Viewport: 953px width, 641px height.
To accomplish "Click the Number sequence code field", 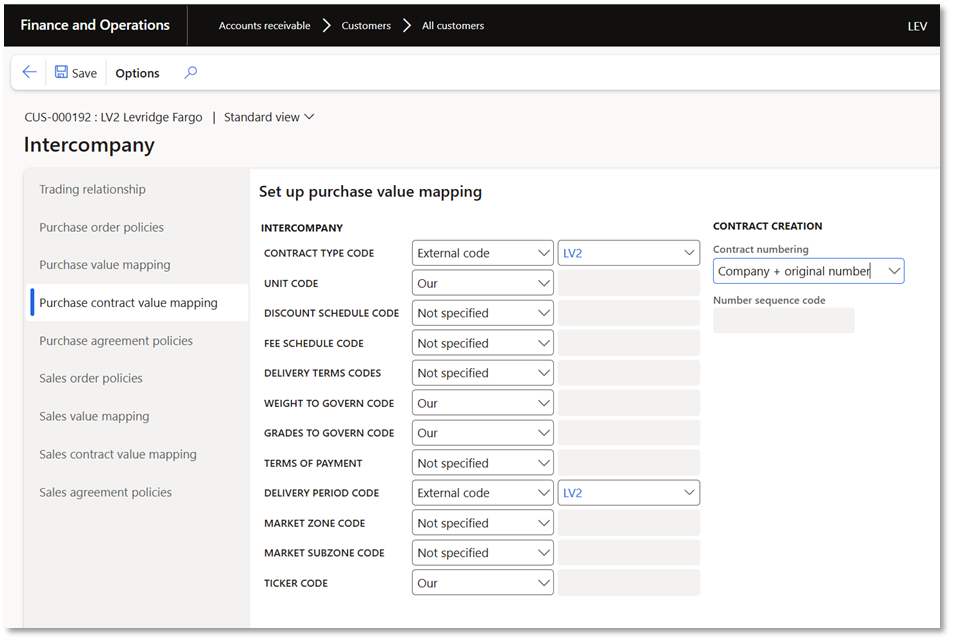I will coord(783,320).
